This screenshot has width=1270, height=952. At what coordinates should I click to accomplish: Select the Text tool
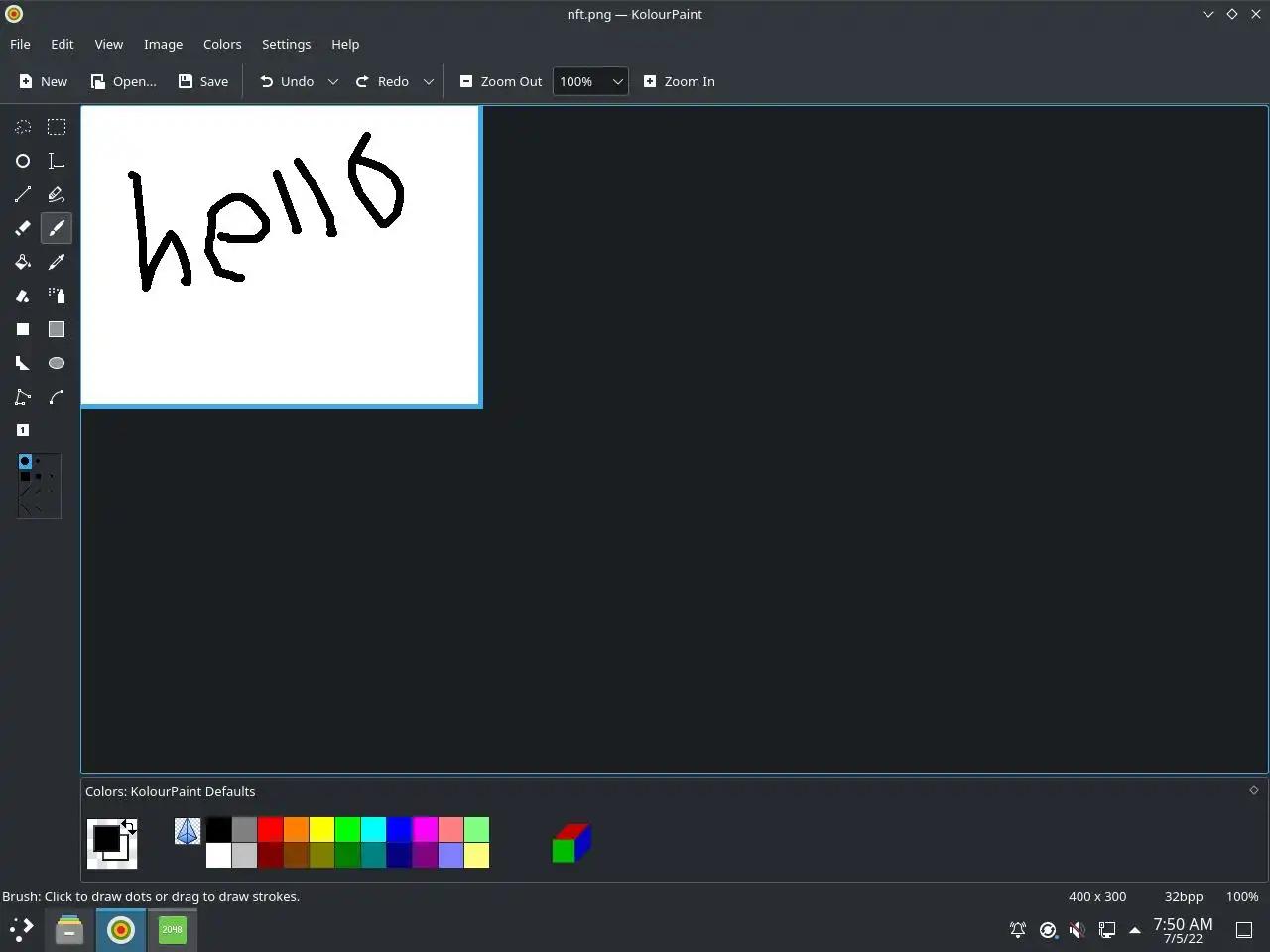click(x=57, y=161)
